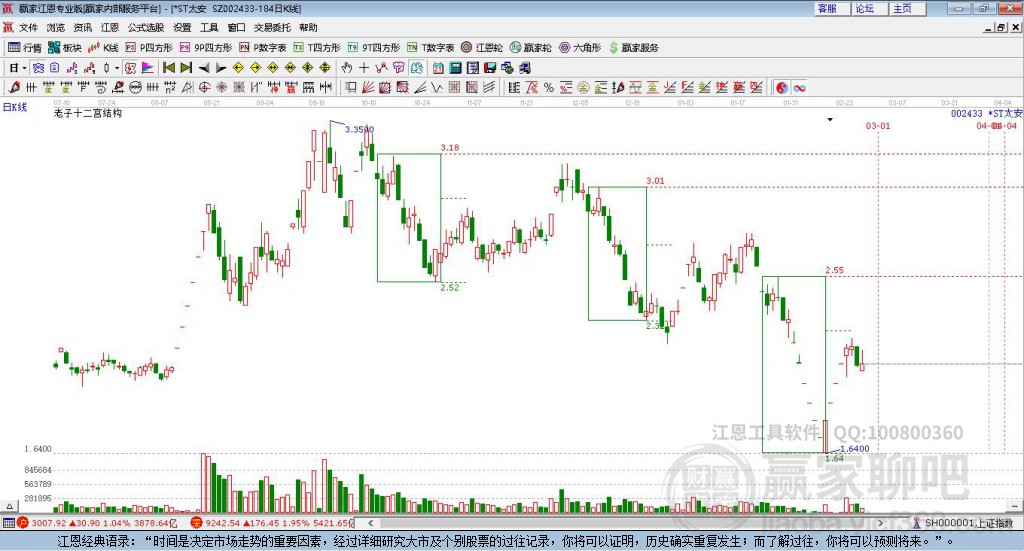Select the Gann fan angle lines tool
The height and width of the screenshot is (551, 1024).
(368, 87)
